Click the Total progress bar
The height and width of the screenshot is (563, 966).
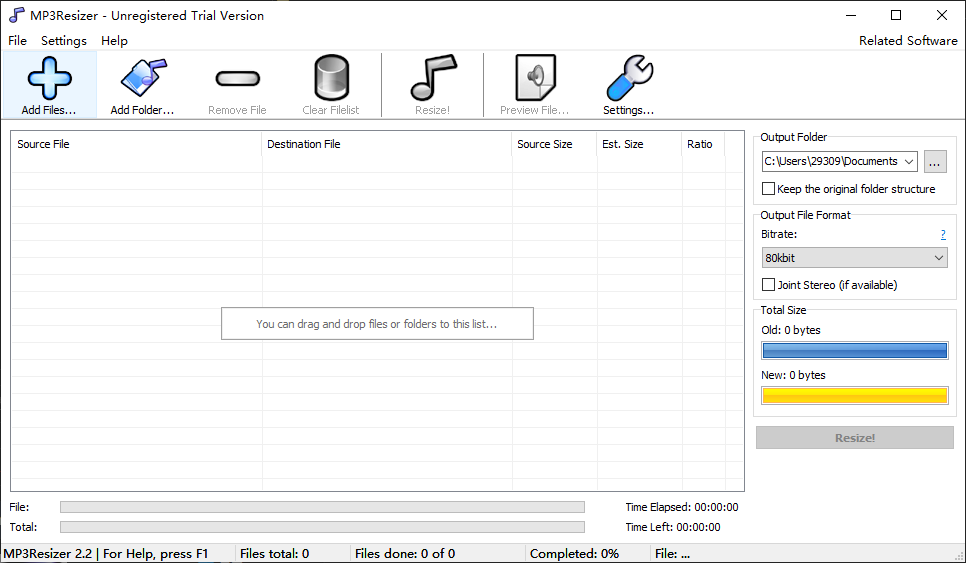coord(322,527)
